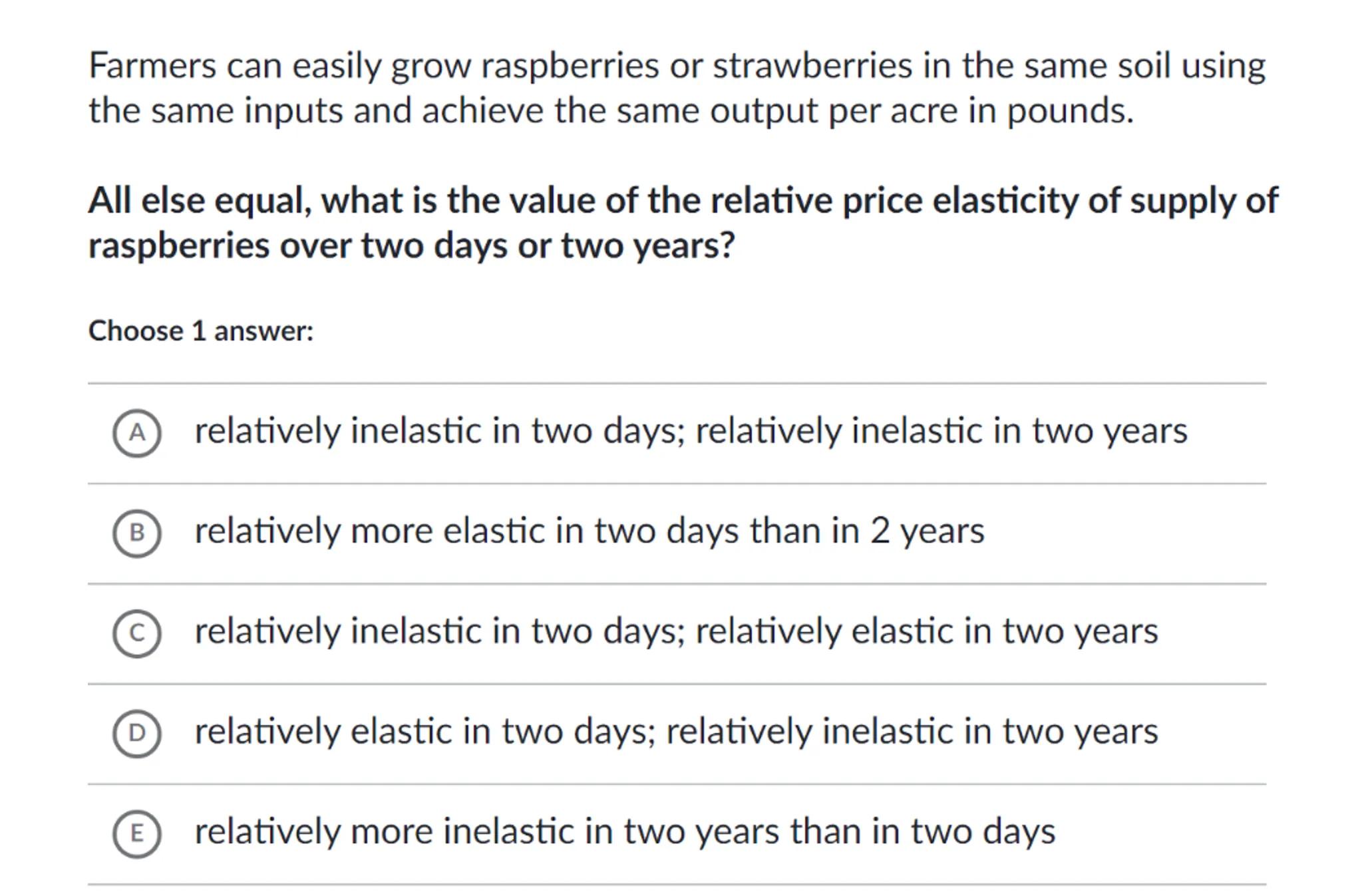Click the 'Choose 1 answer:' label
Image resolution: width=1362 pixels, height=896 pixels.
coord(200,331)
